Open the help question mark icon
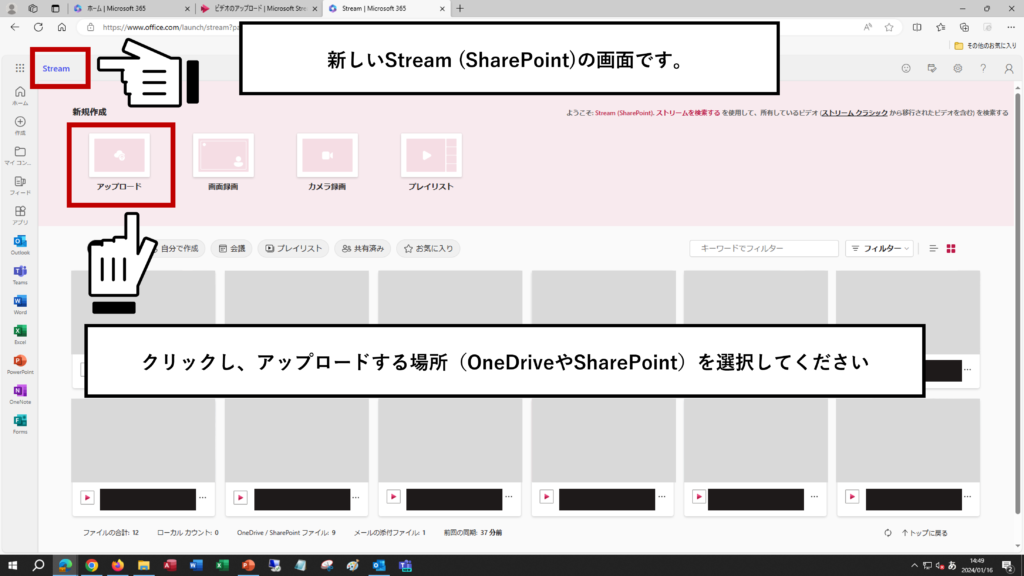Image resolution: width=1024 pixels, height=576 pixels. pyautogui.click(x=983, y=68)
